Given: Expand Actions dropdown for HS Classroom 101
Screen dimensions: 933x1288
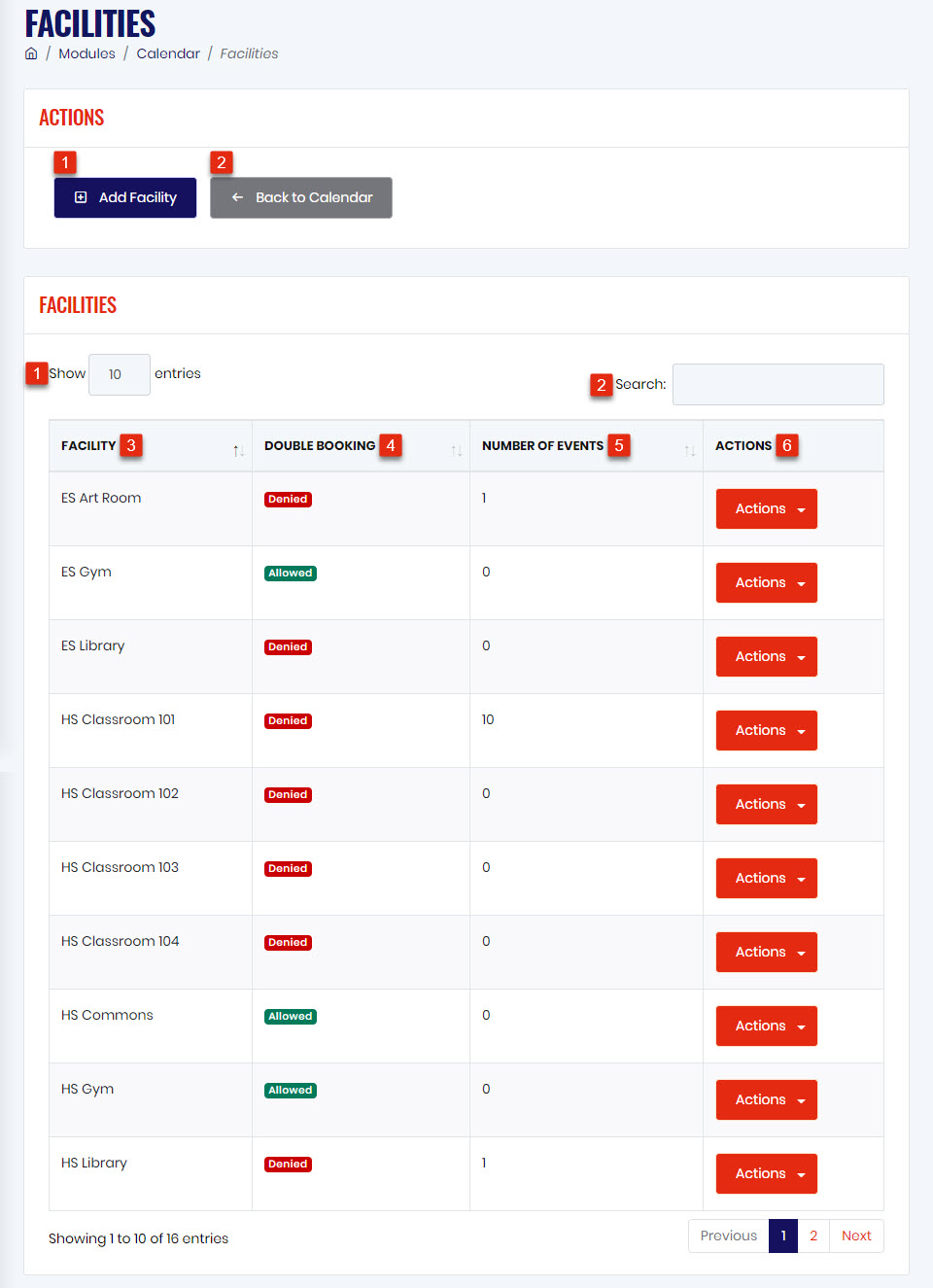Looking at the screenshot, I should coord(766,730).
